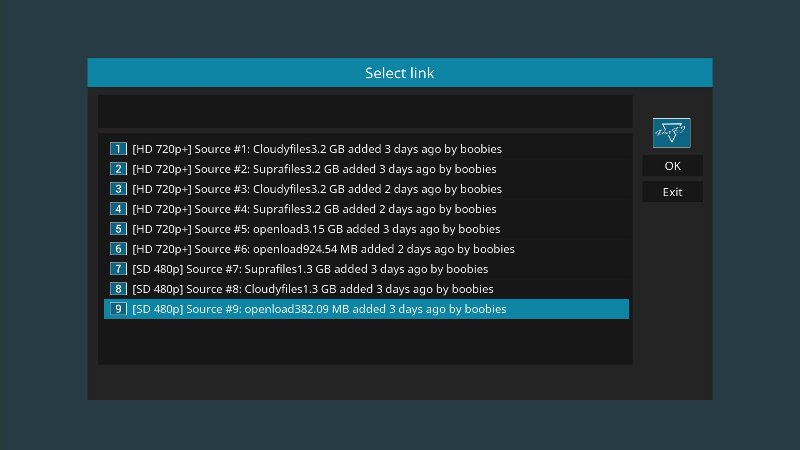This screenshot has height=450, width=800.
Task: Click the number 5 badge icon
Action: [118, 229]
